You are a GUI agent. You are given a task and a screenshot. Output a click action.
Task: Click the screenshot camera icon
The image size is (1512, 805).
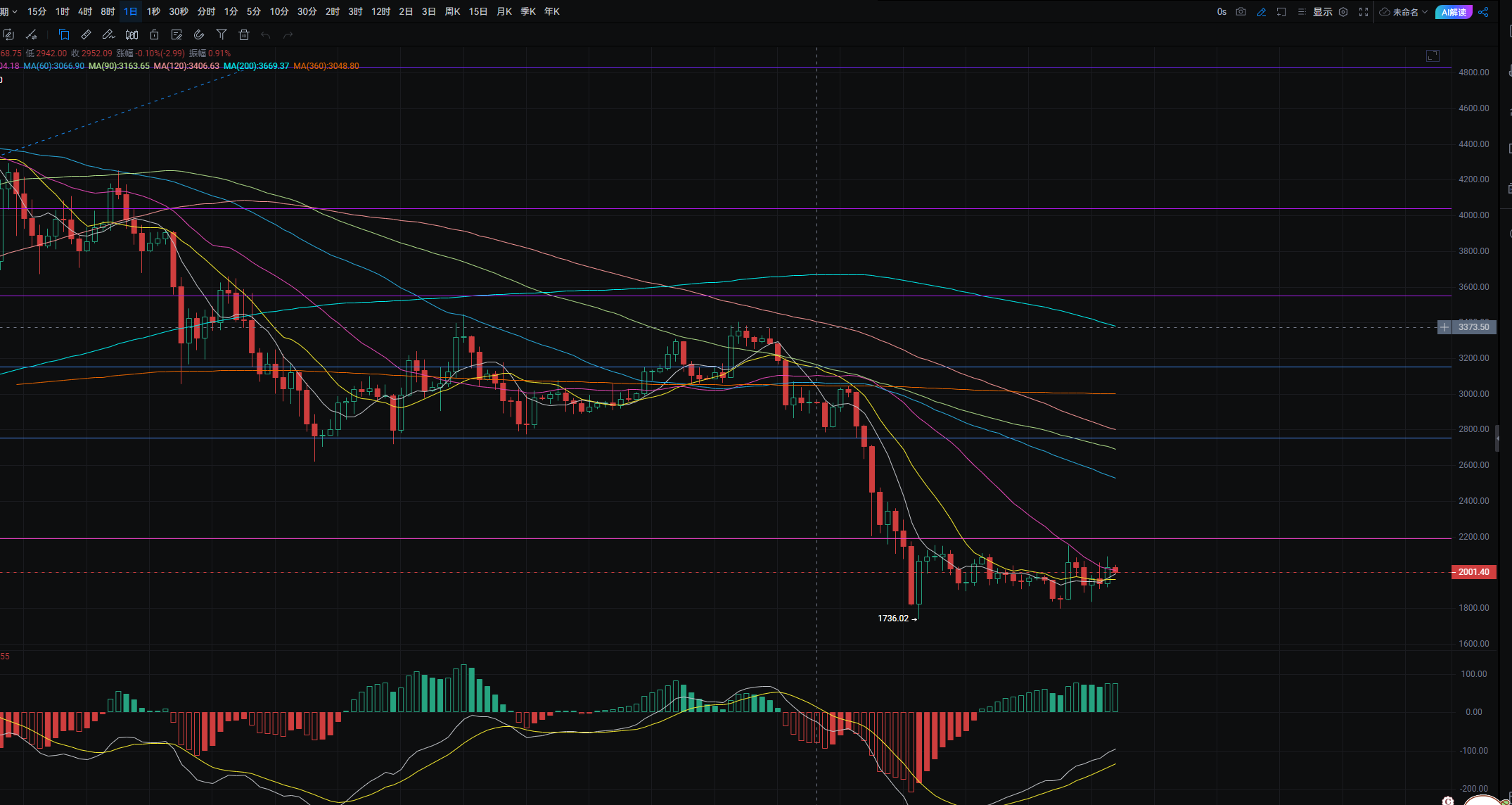[1241, 12]
